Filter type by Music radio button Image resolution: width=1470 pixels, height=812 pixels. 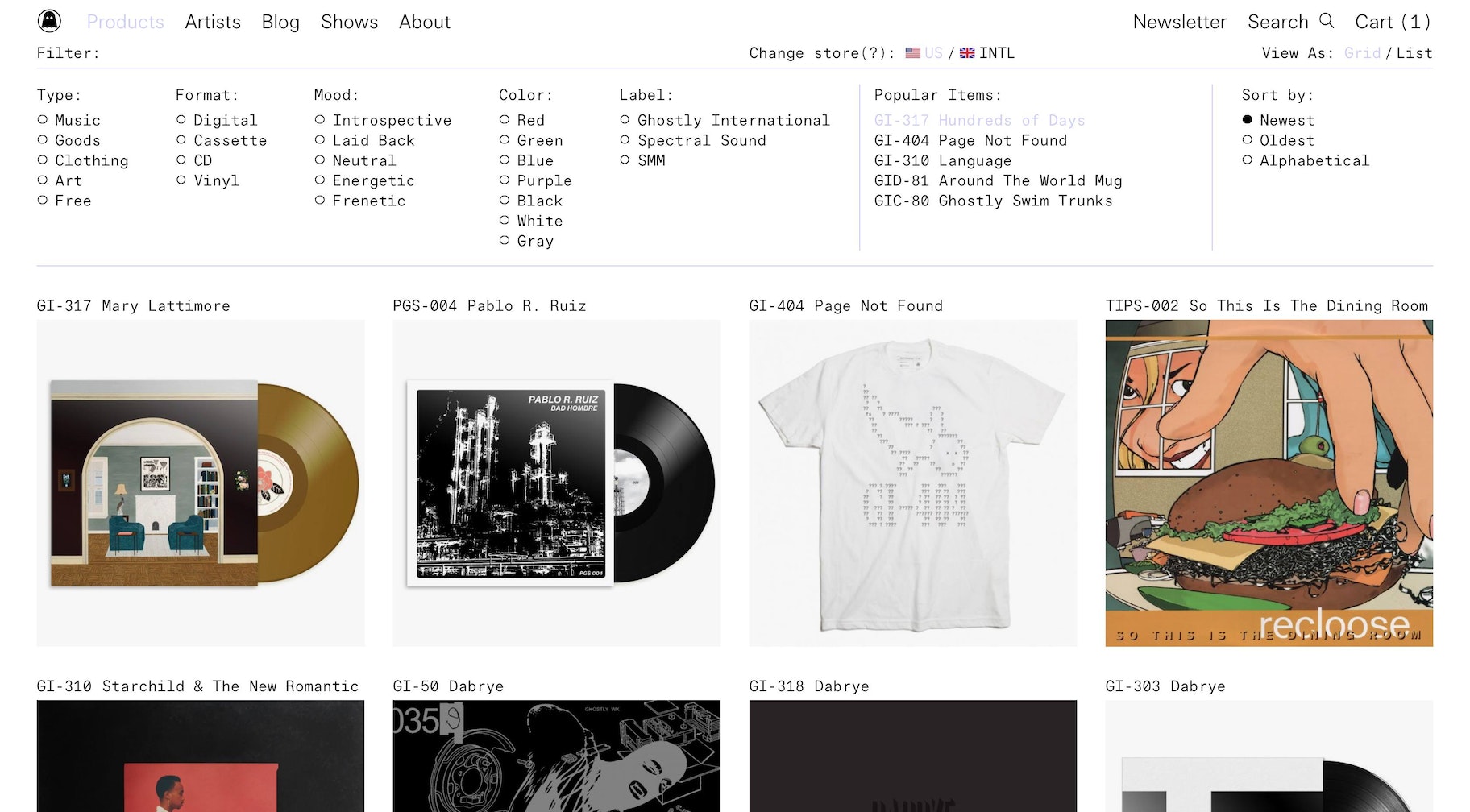pyautogui.click(x=43, y=120)
